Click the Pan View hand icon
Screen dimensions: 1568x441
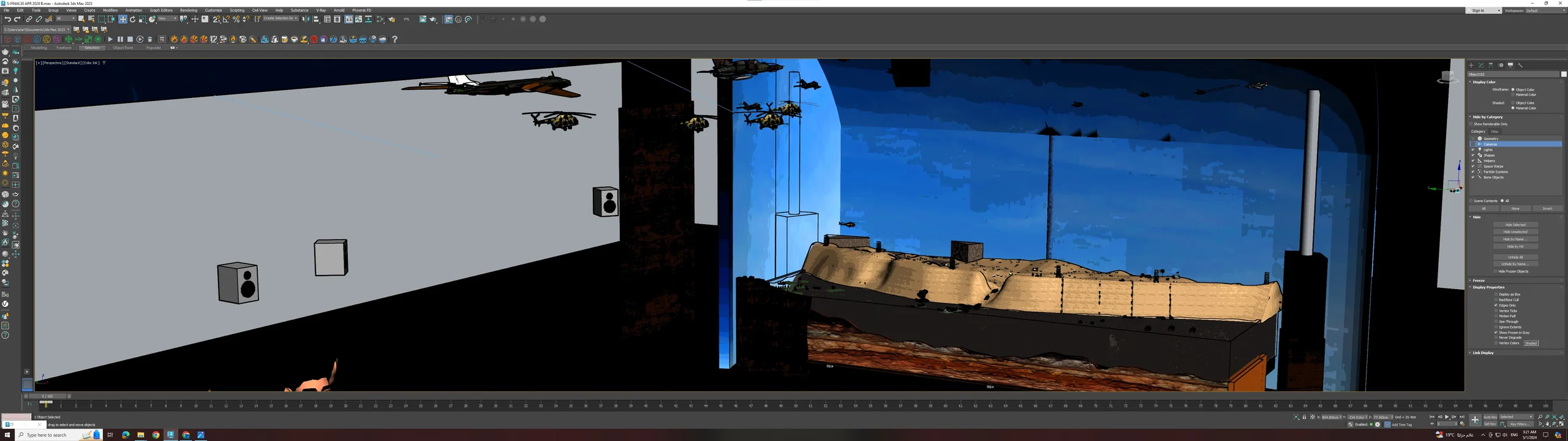pos(1547,424)
